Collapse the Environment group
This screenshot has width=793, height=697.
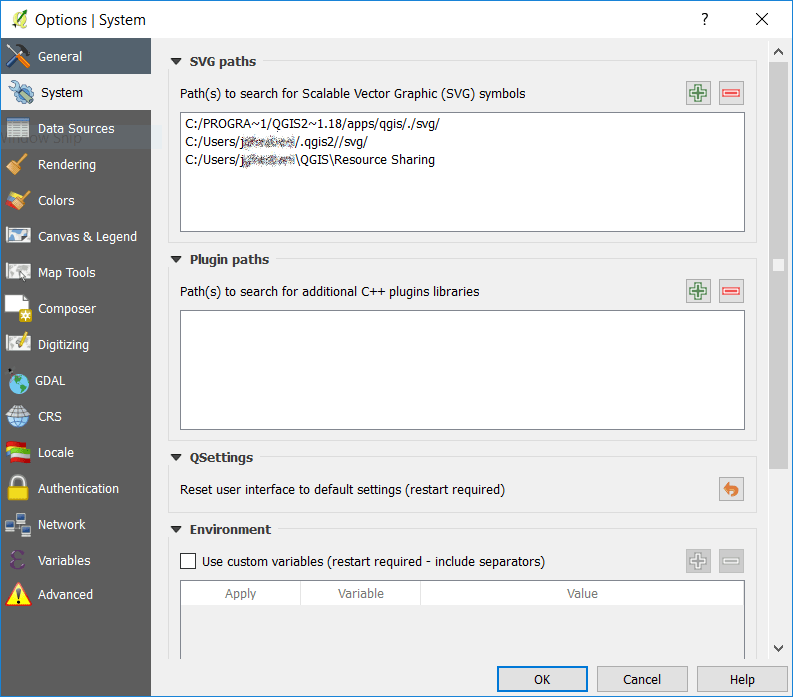pyautogui.click(x=176, y=530)
